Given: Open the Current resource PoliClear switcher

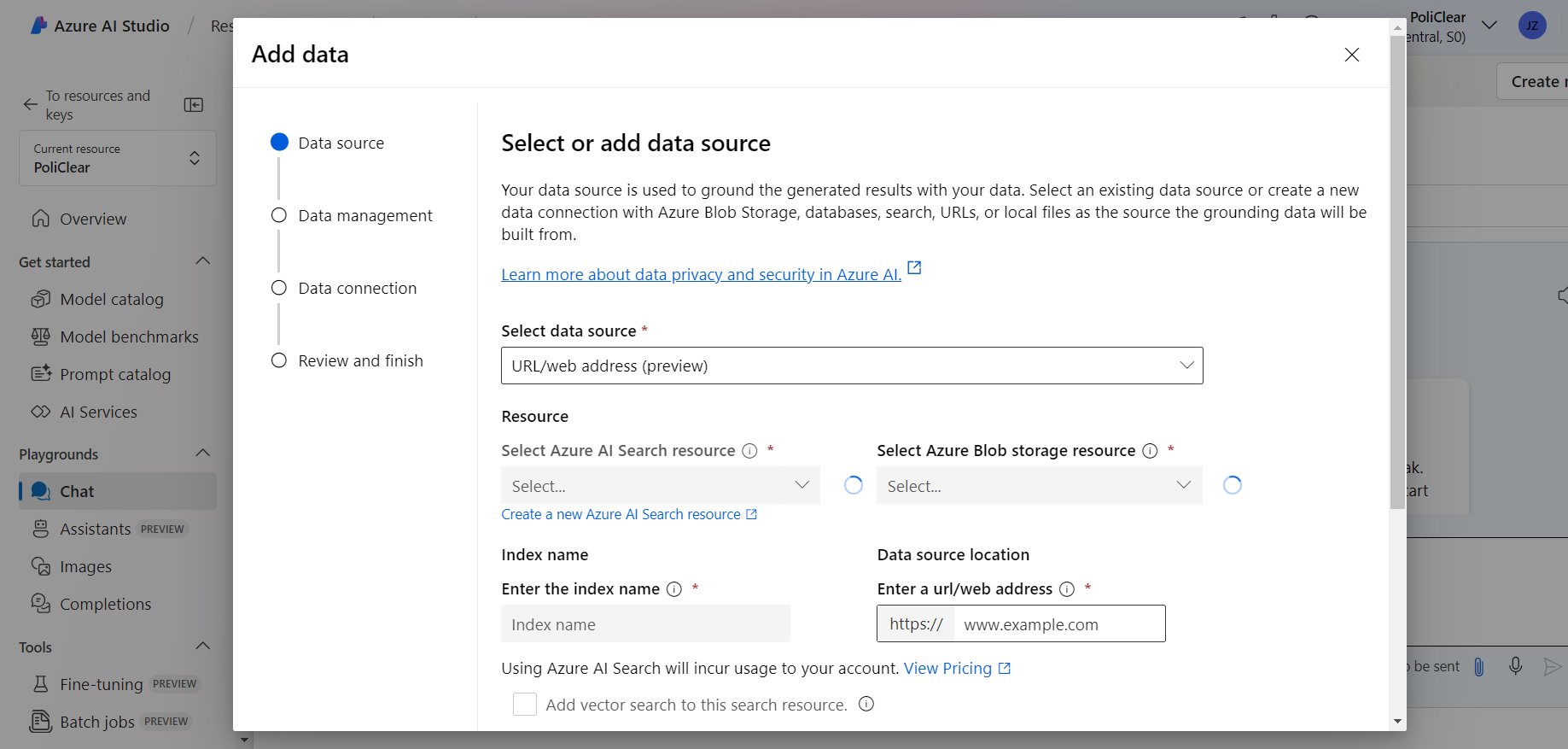Looking at the screenshot, I should (118, 158).
